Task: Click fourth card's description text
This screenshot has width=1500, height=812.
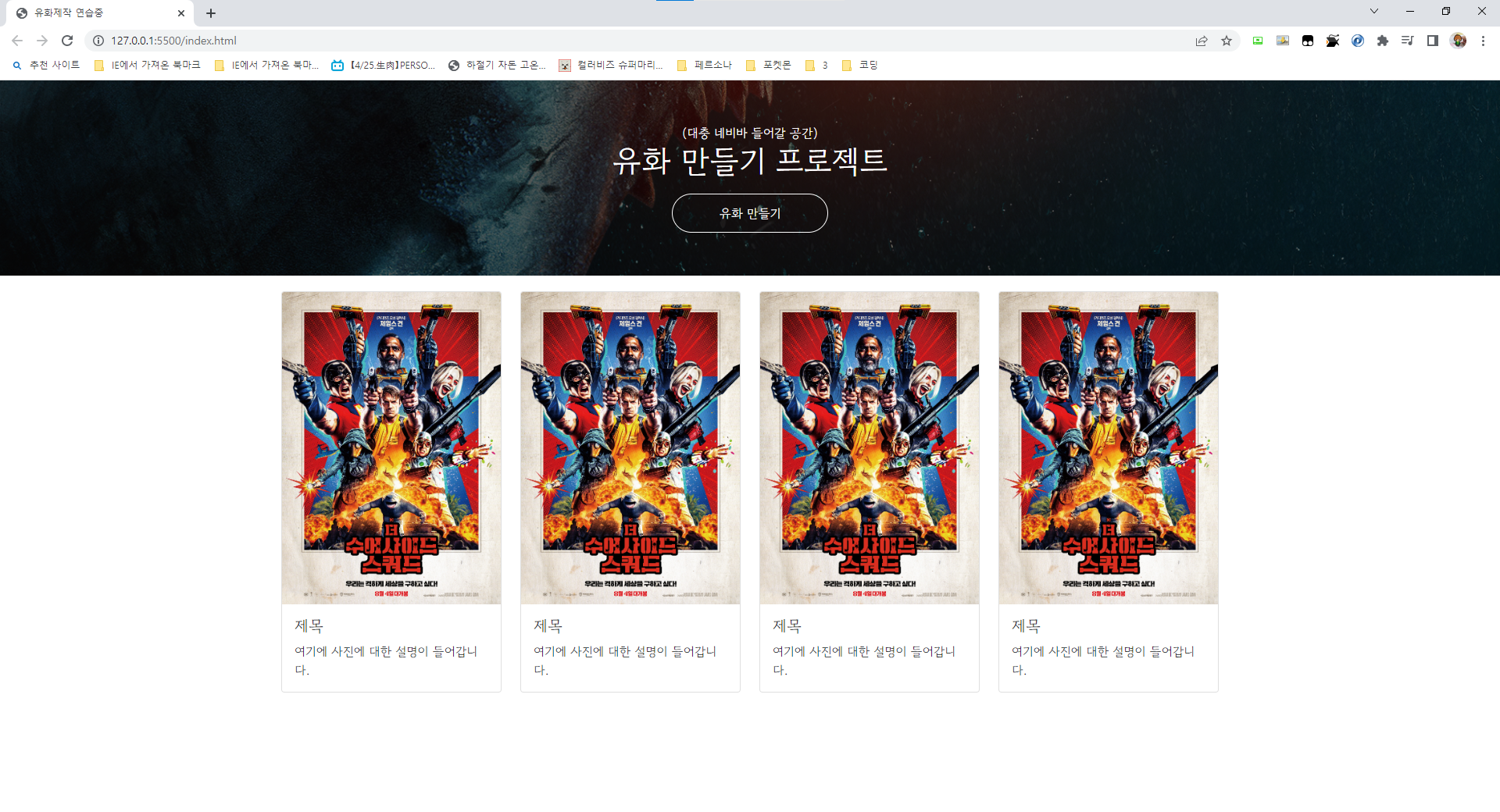Action: pos(1103,661)
